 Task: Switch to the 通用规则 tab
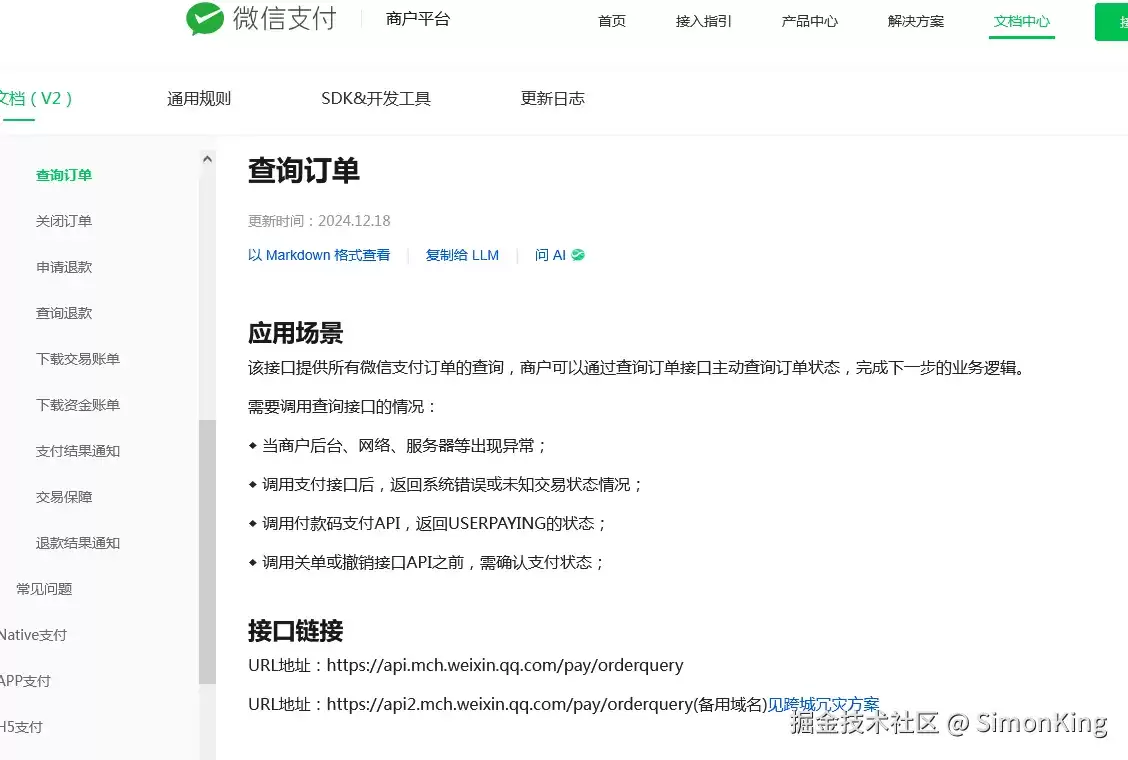coord(199,99)
